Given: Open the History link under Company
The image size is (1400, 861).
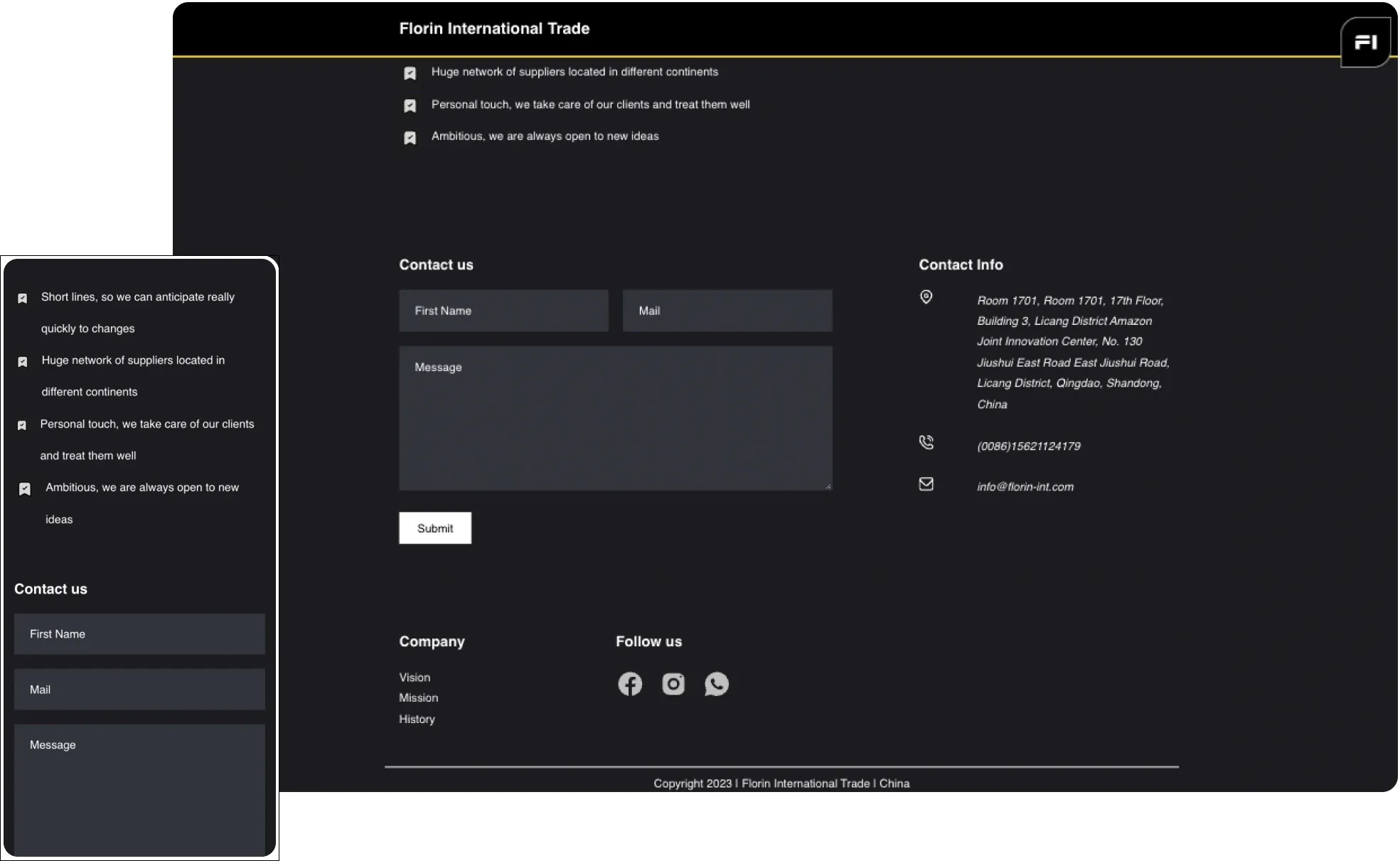Looking at the screenshot, I should click(x=417, y=720).
